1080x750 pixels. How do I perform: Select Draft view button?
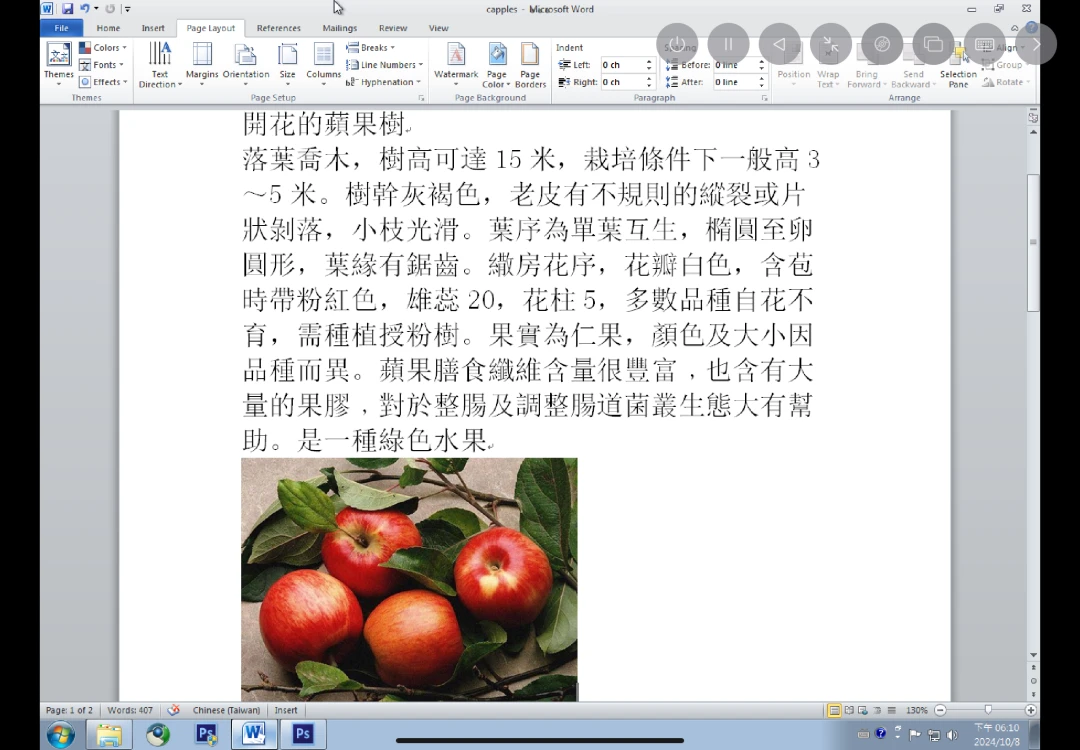coord(891,710)
